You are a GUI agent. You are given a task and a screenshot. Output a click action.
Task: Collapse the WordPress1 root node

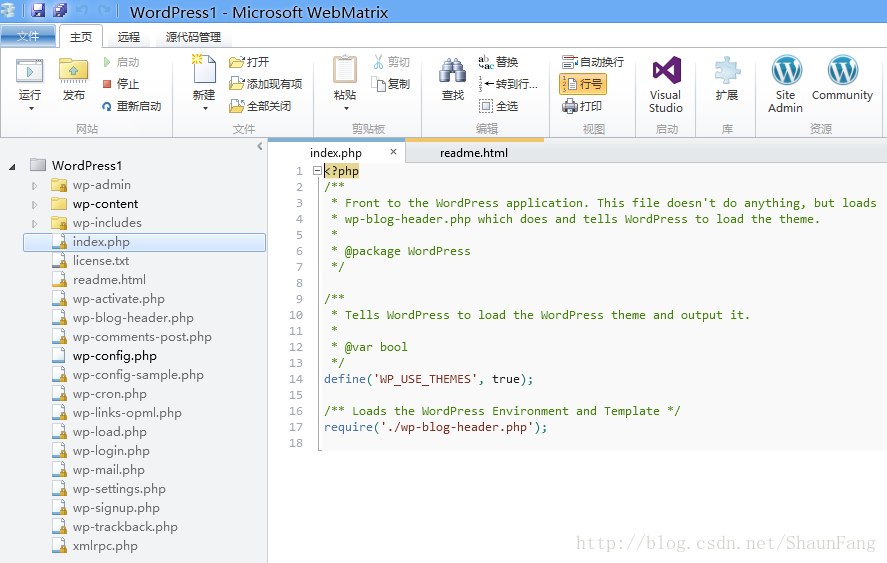point(12,166)
